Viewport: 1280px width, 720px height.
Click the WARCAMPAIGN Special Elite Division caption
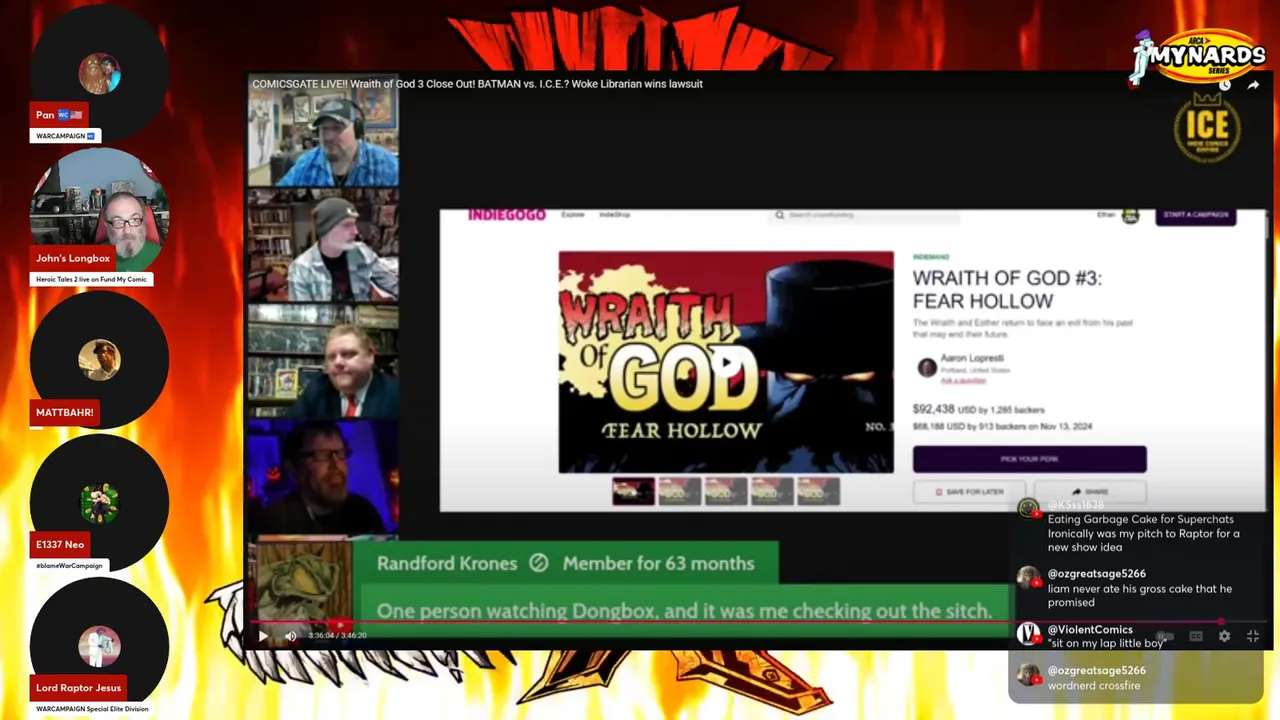(92, 708)
